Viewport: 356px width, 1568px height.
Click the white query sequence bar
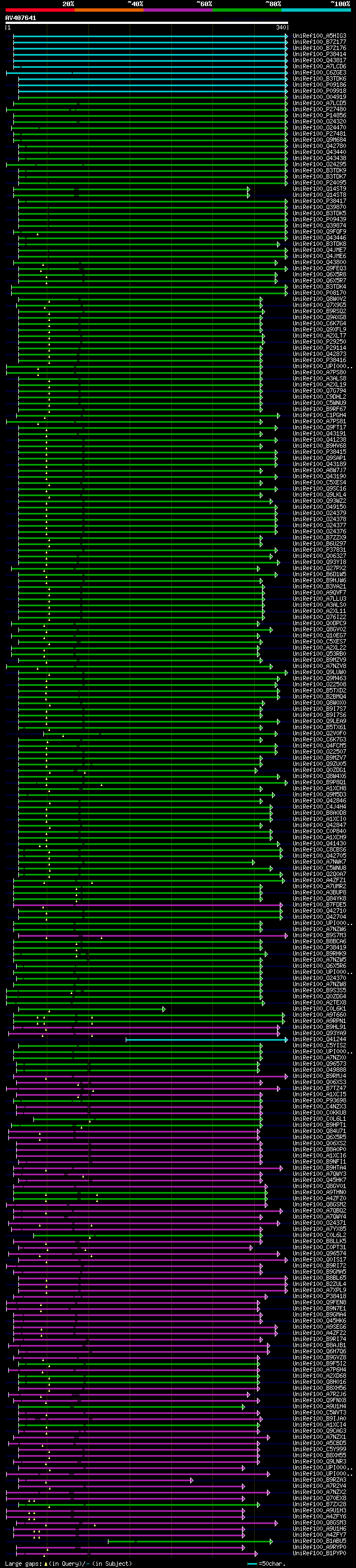pyautogui.click(x=147, y=23)
